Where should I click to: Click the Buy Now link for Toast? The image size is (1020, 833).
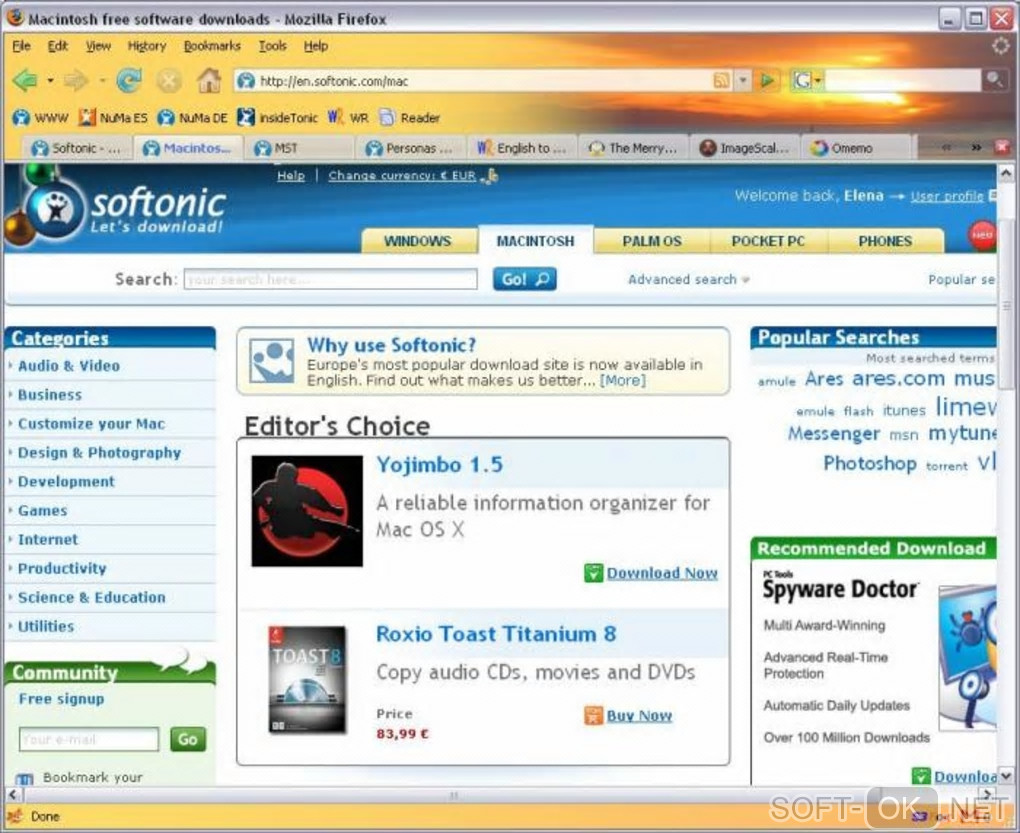pos(639,715)
